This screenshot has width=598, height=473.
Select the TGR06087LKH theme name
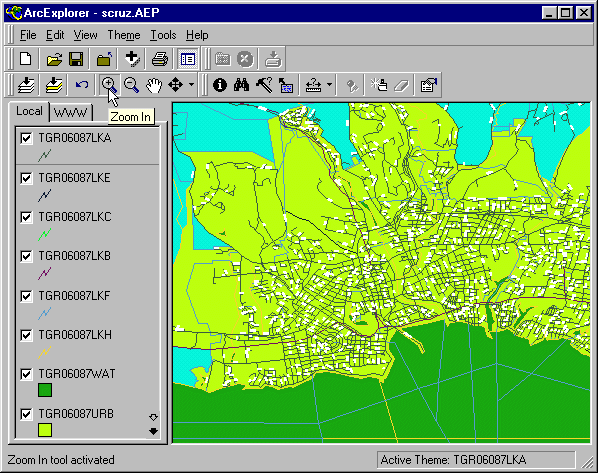pyautogui.click(x=75, y=335)
